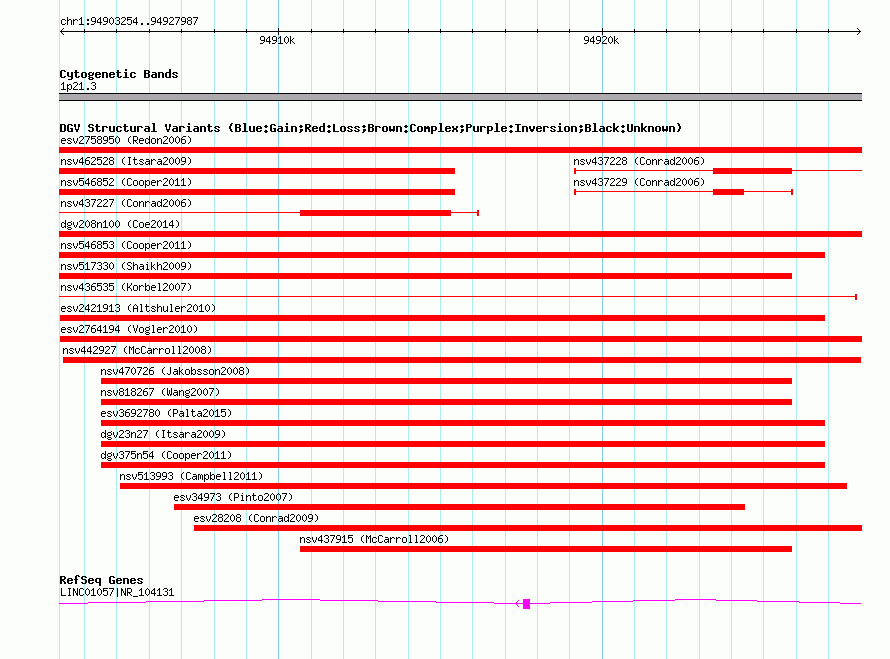
Task: Click the DGV Structural Variants track title
Action: click(371, 128)
